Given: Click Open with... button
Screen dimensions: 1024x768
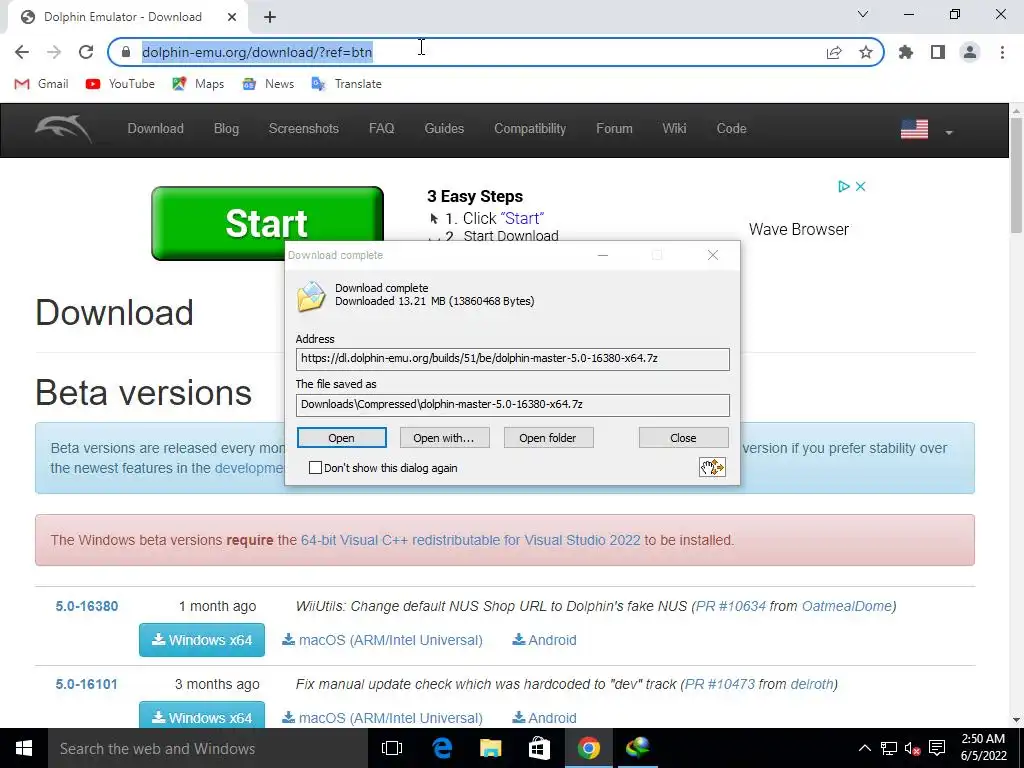Looking at the screenshot, I should [x=443, y=438].
